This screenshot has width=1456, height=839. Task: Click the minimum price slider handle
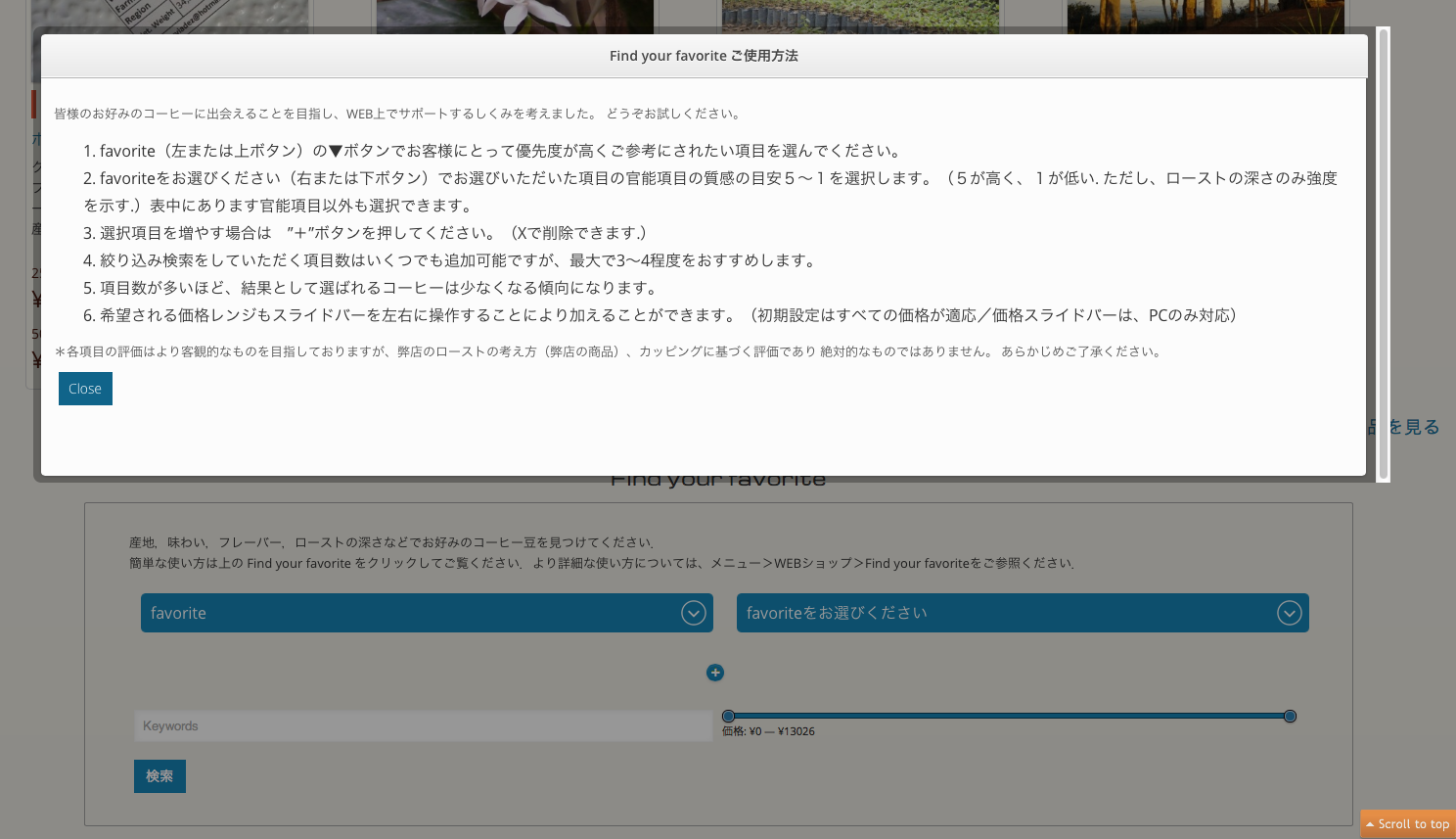728,716
